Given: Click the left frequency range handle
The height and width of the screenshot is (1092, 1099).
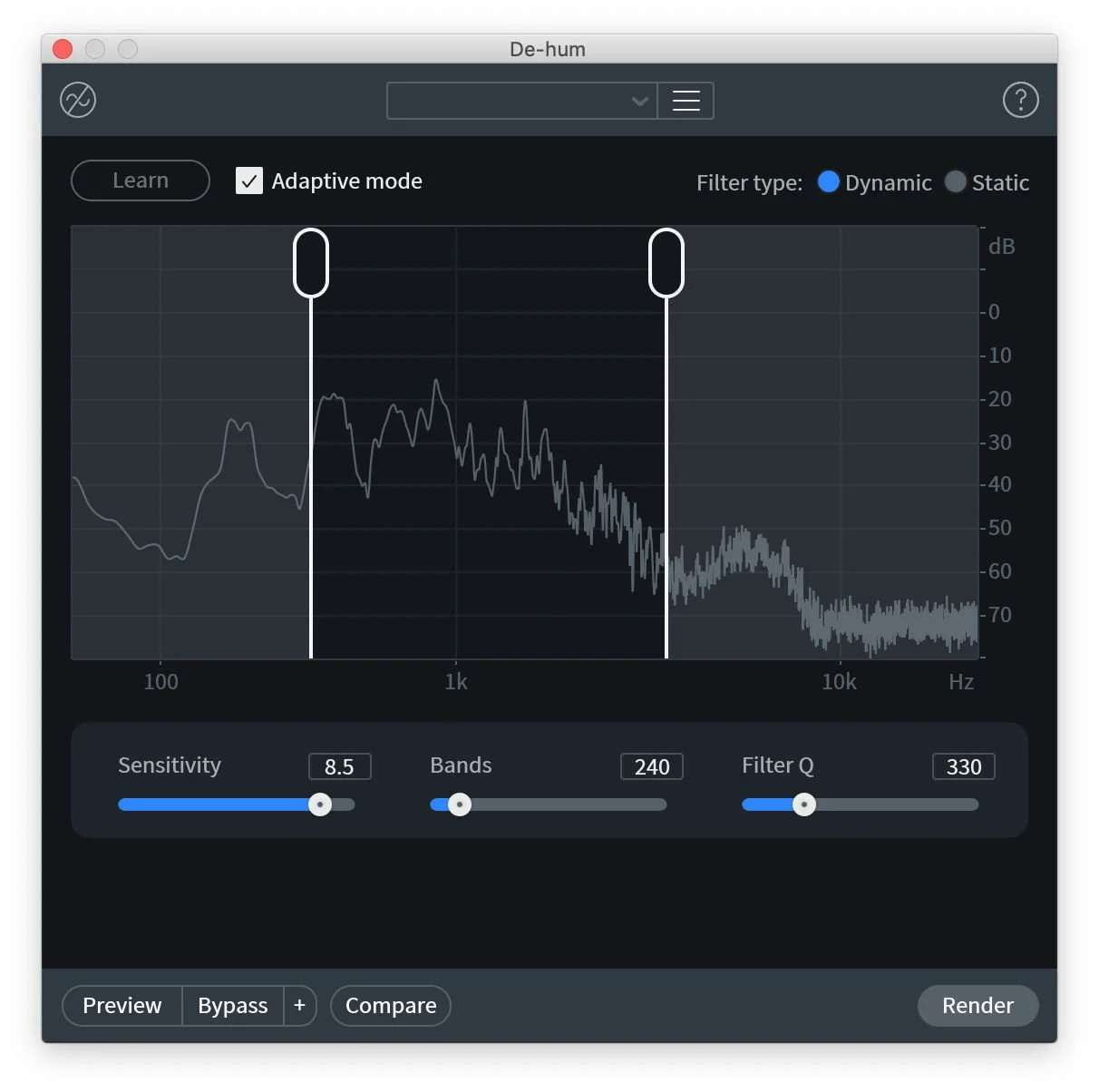Looking at the screenshot, I should pyautogui.click(x=311, y=262).
